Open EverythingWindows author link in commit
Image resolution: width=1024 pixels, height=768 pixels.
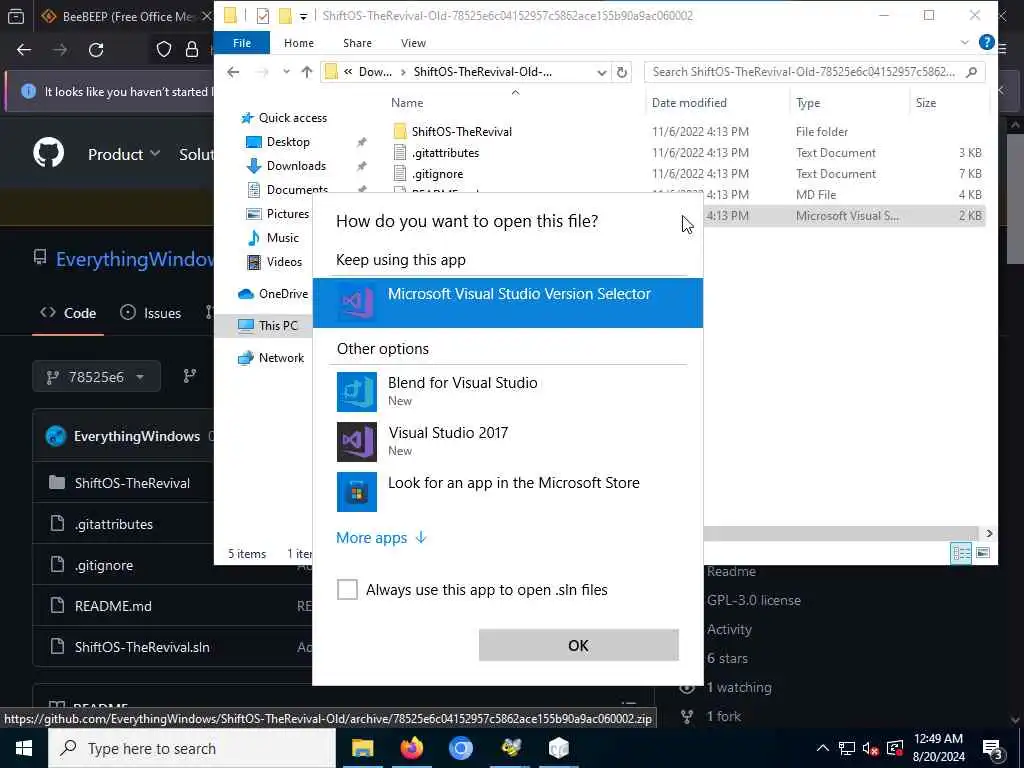point(136,436)
